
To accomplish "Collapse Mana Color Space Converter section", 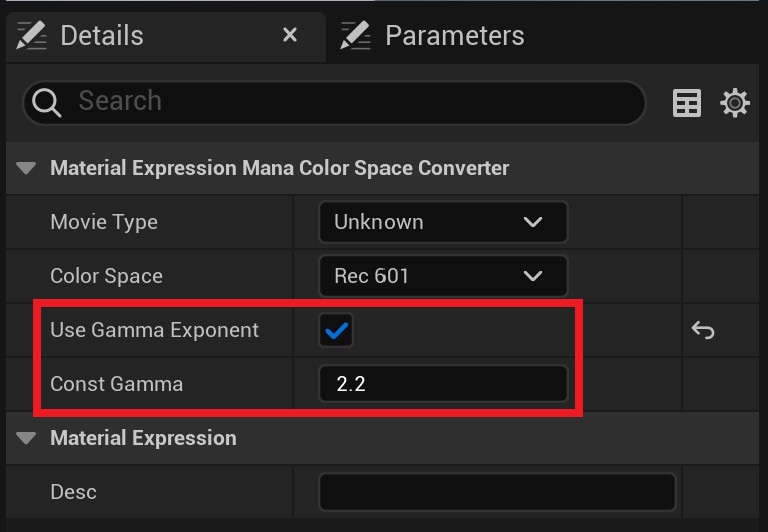I will click(26, 168).
